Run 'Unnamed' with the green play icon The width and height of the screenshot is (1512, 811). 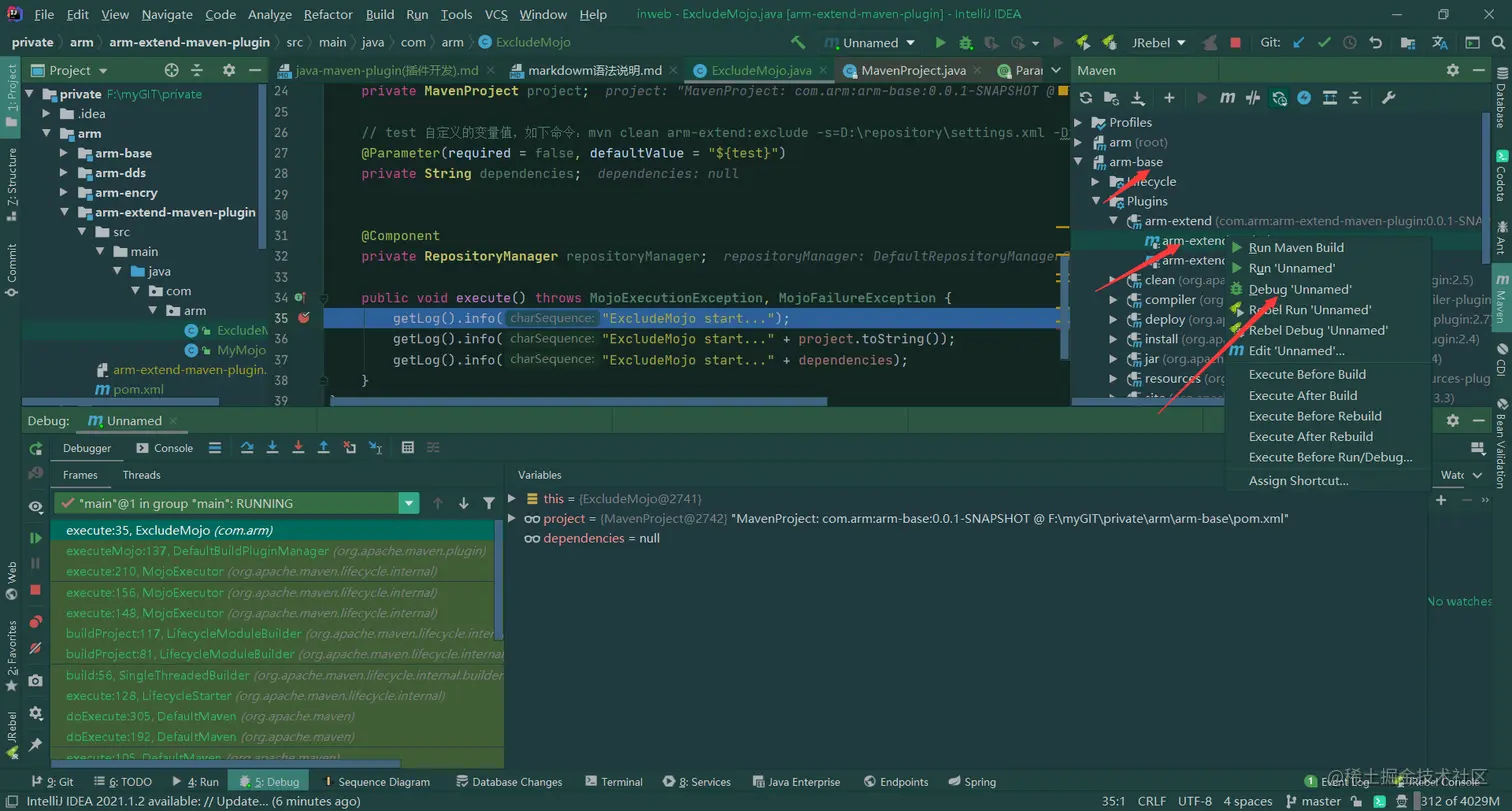pyautogui.click(x=940, y=43)
